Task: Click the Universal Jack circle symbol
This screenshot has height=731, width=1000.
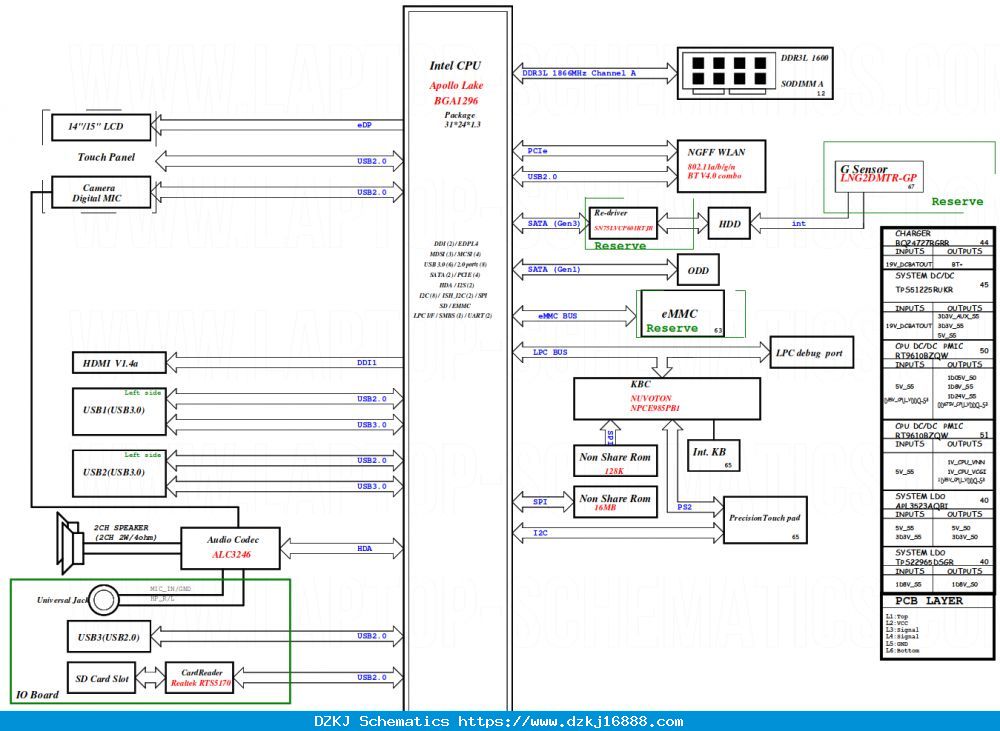Action: point(103,600)
